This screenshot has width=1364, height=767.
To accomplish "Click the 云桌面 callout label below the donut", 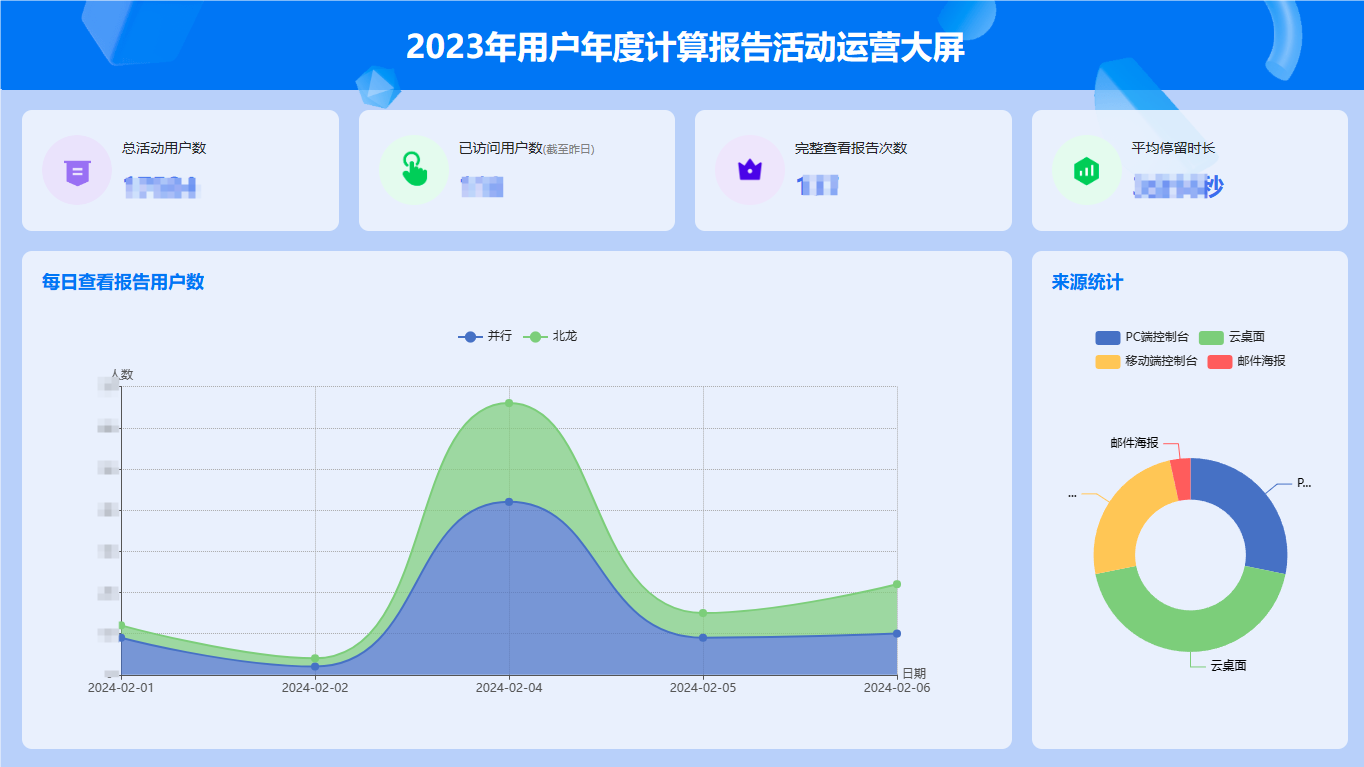I will coord(1228,665).
